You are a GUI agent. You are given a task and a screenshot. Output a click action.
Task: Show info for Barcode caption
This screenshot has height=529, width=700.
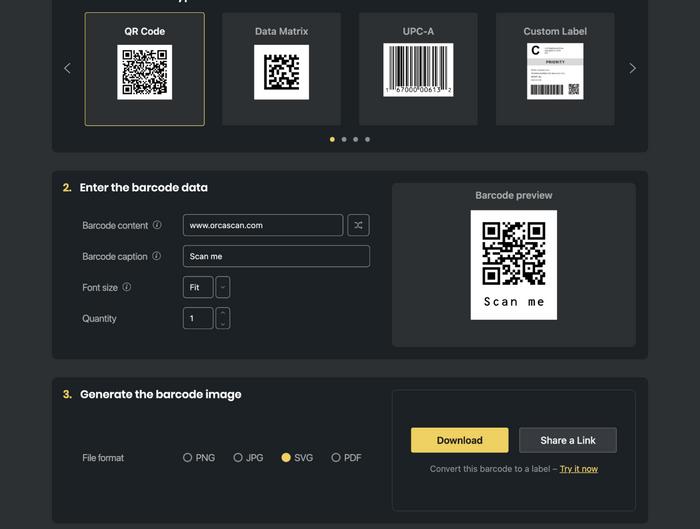[156, 256]
